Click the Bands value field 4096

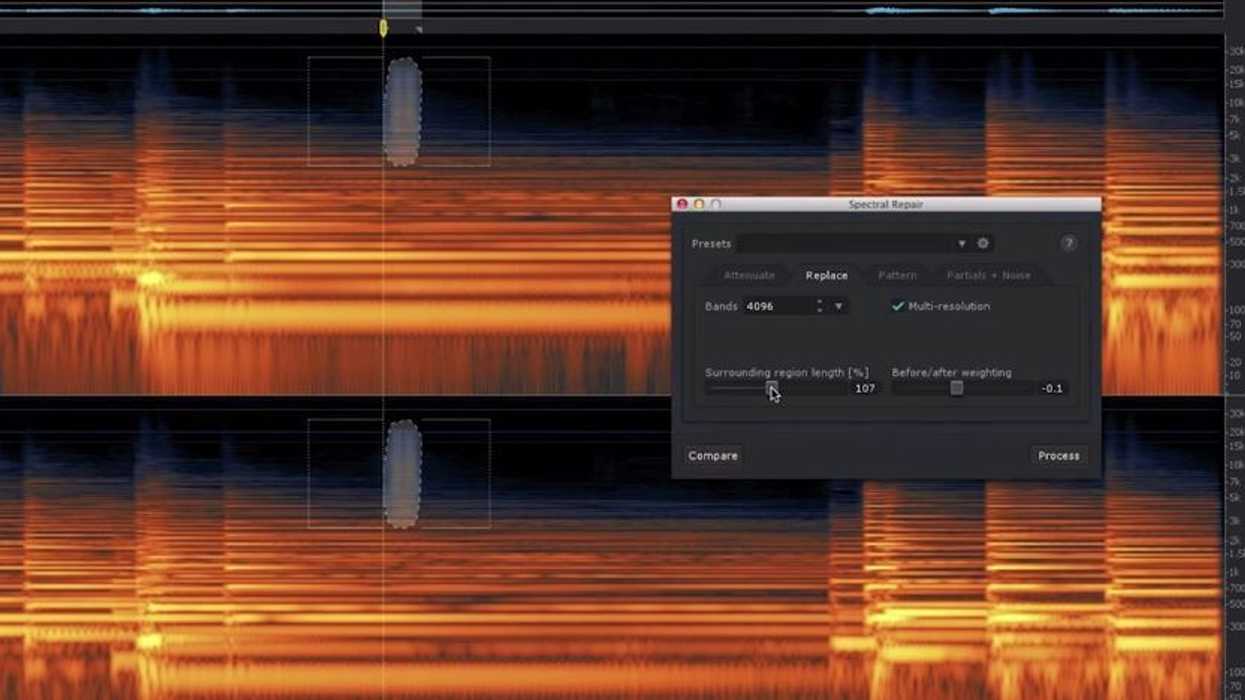[x=778, y=306]
